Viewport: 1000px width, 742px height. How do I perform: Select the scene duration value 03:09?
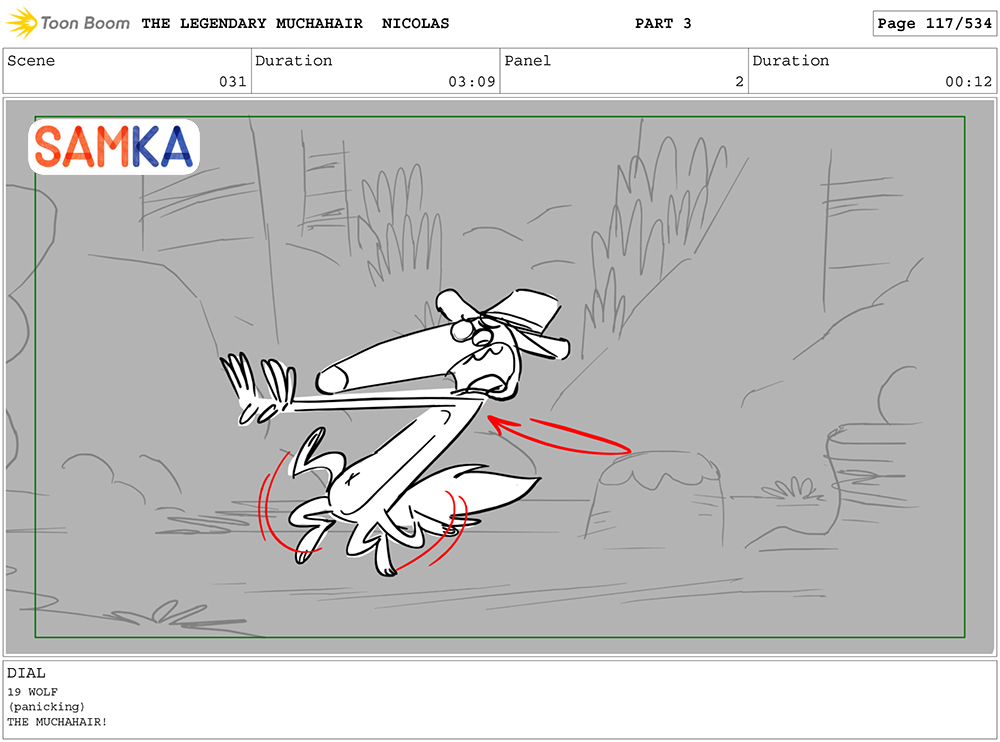pyautogui.click(x=472, y=82)
